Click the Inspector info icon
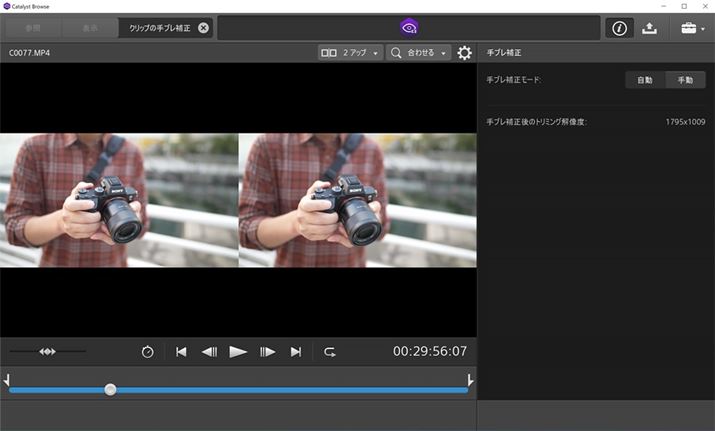This screenshot has height=431, width=715. tap(619, 28)
